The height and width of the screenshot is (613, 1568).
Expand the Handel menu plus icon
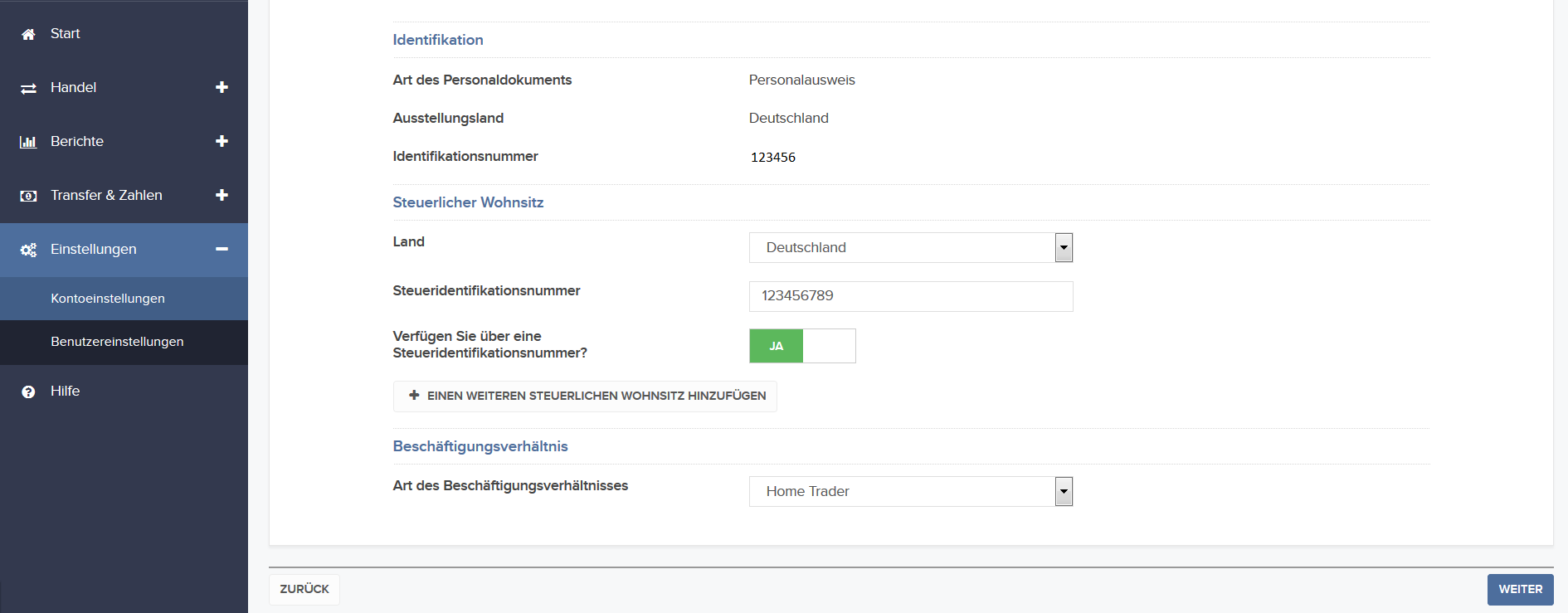pyautogui.click(x=222, y=87)
